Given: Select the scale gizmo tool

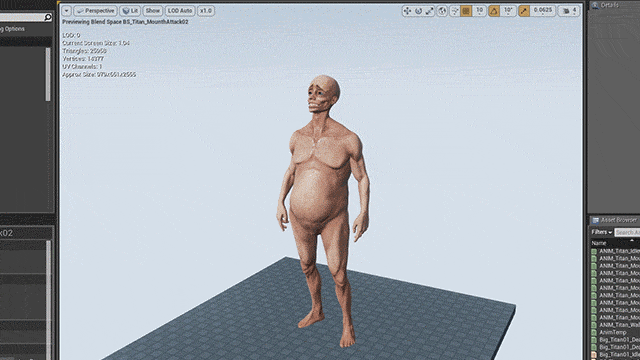Looking at the screenshot, I should (429, 11).
